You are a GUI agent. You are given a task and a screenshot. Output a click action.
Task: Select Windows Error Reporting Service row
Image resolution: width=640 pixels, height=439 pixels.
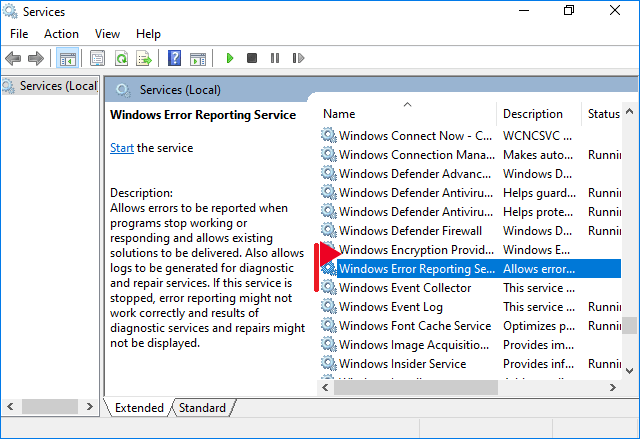471,268
